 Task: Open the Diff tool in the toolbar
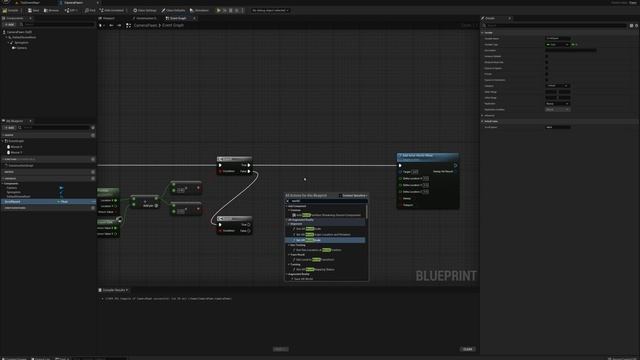71,10
